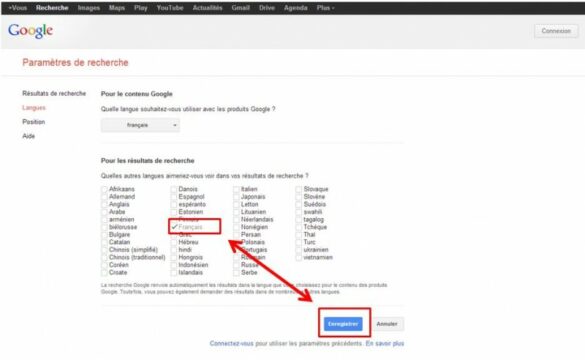Check the Anglais checkbox
Image resolution: width=585 pixels, height=360 pixels.
click(x=104, y=204)
